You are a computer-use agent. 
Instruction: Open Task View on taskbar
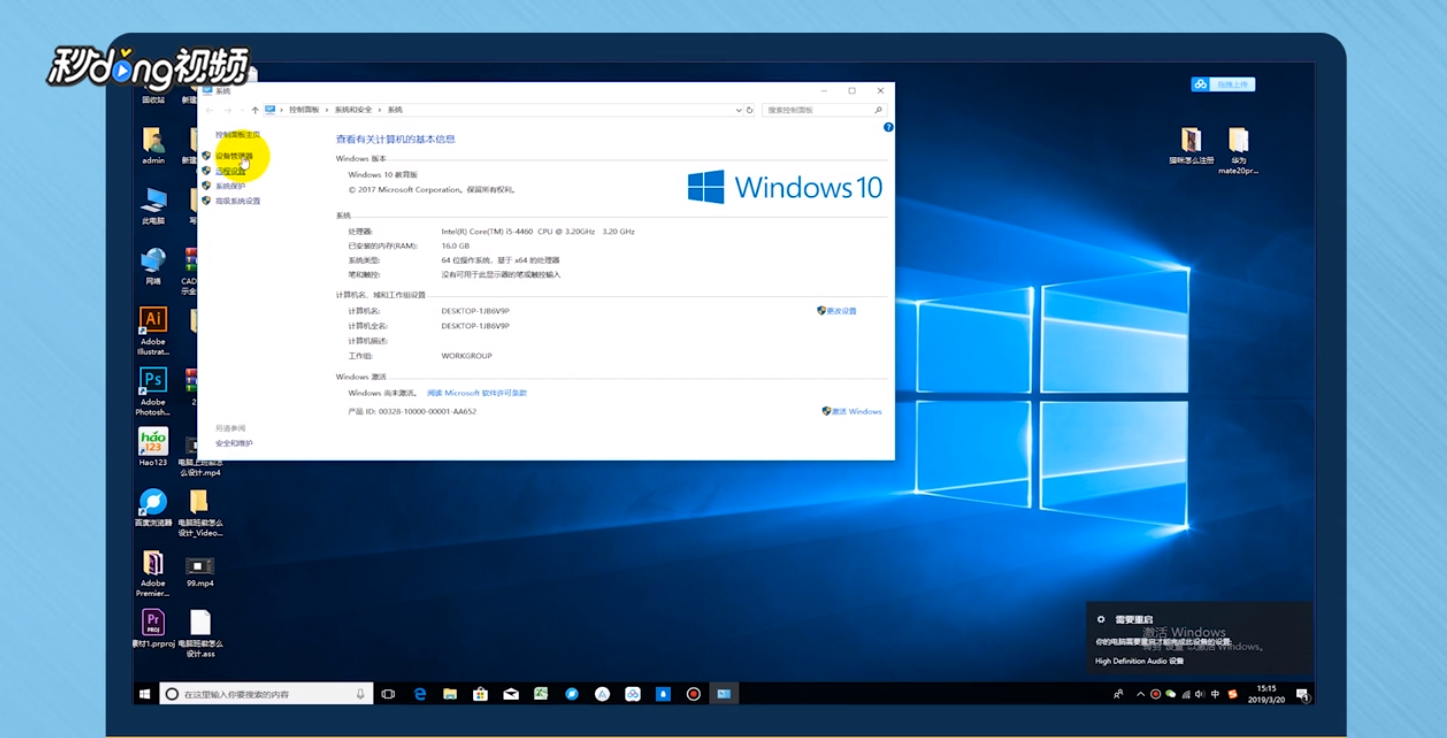(388, 693)
